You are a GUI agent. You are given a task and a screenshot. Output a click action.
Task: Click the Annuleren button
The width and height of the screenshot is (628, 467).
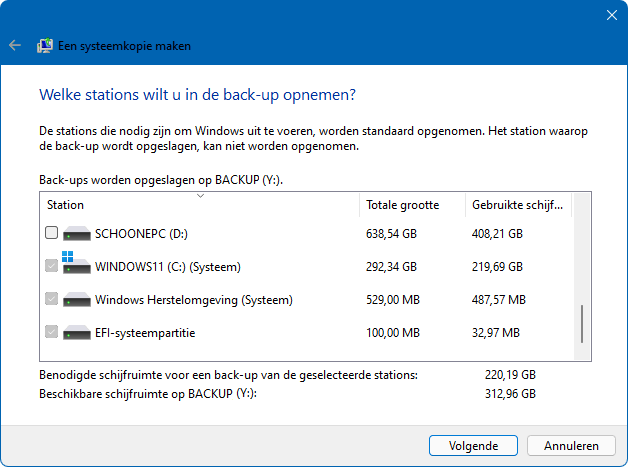(x=571, y=446)
